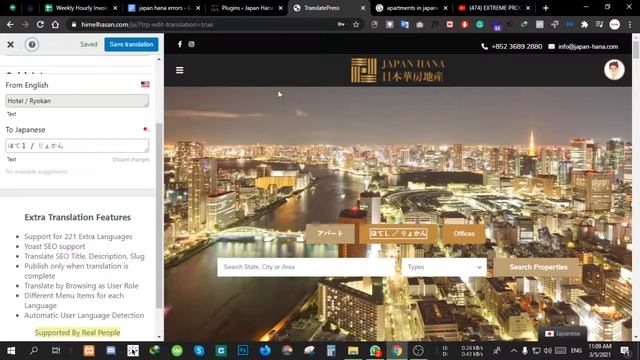Viewport: 640px width, 360px height.
Task: Open the saved password key icon
Action: coord(341,24)
